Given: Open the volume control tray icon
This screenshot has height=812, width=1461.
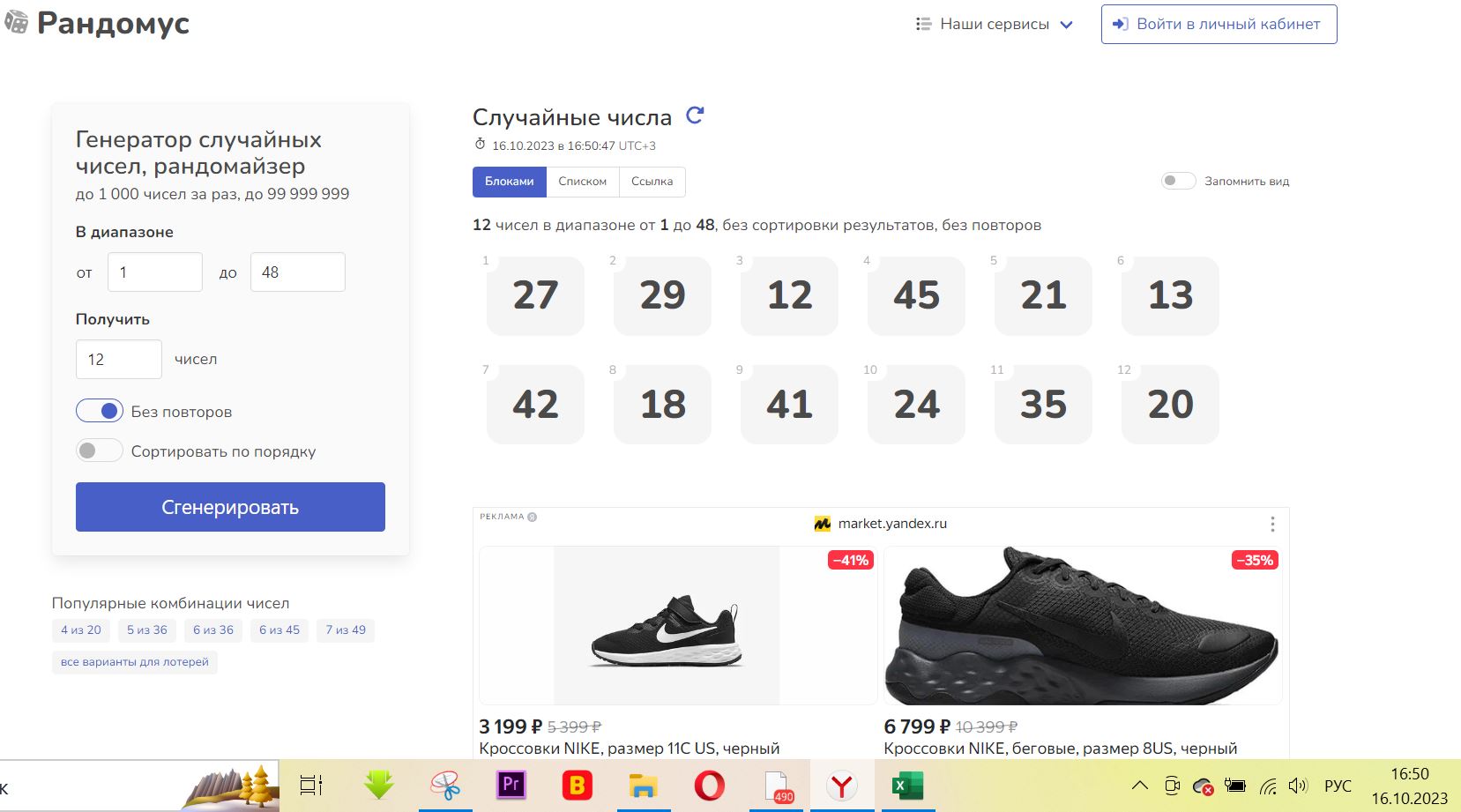Looking at the screenshot, I should (x=1297, y=786).
